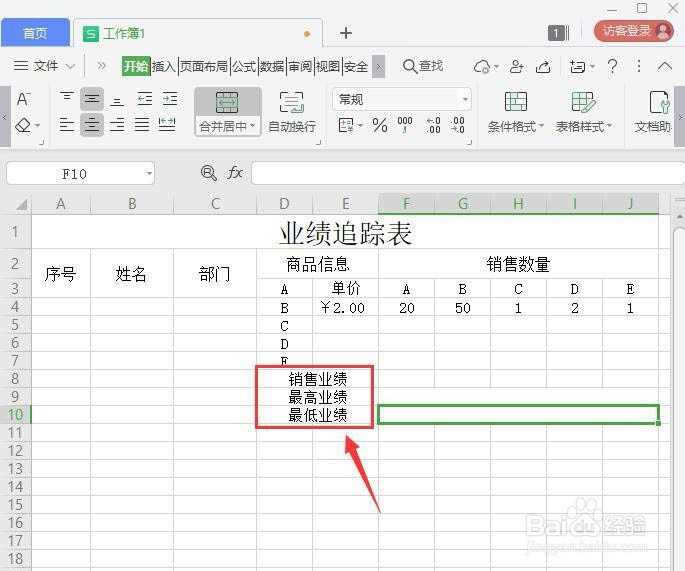The image size is (685, 571).
Task: Click the cell labeled 销售业绩
Action: pyautogui.click(x=317, y=379)
